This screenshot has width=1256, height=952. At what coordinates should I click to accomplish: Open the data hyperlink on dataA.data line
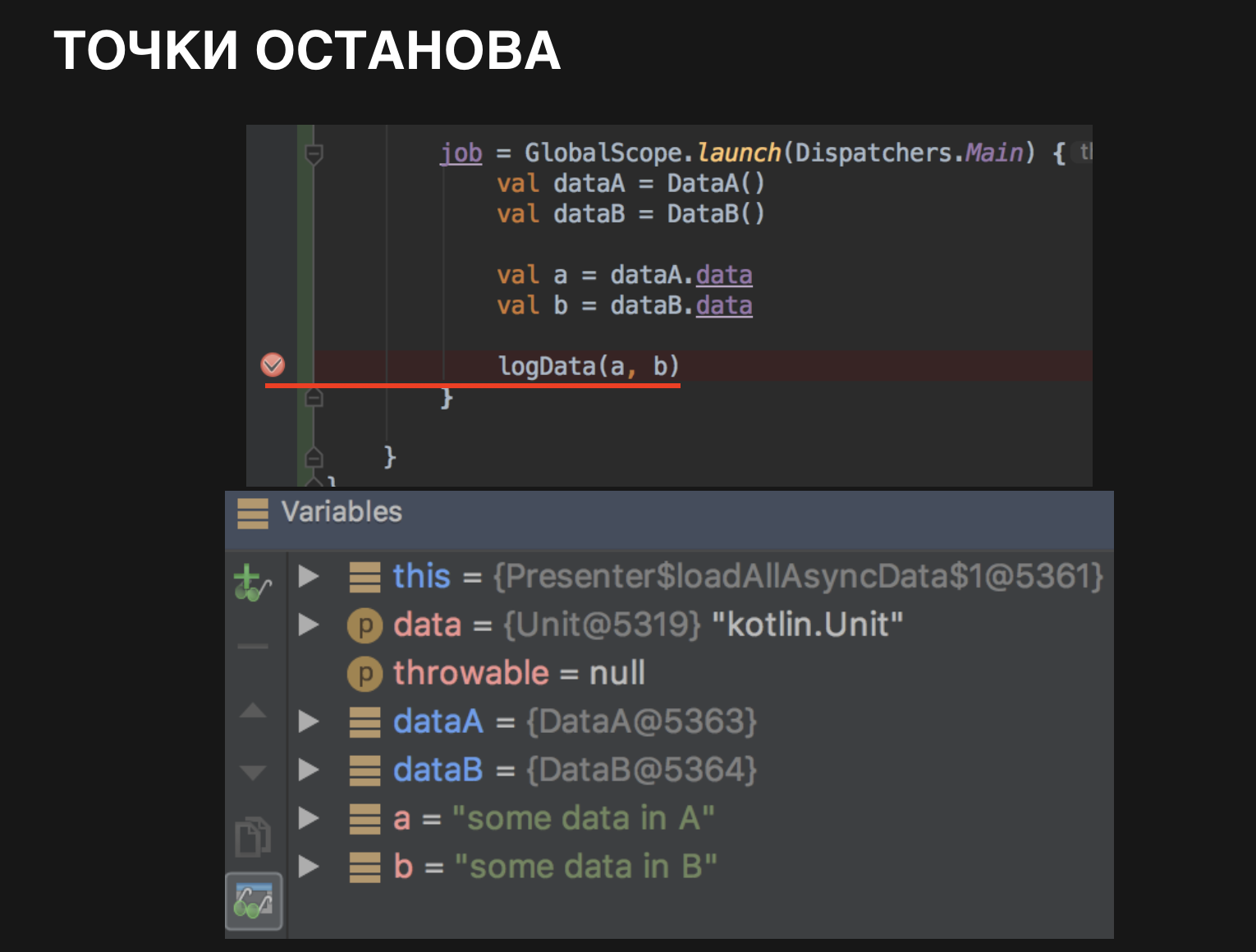tap(723, 274)
